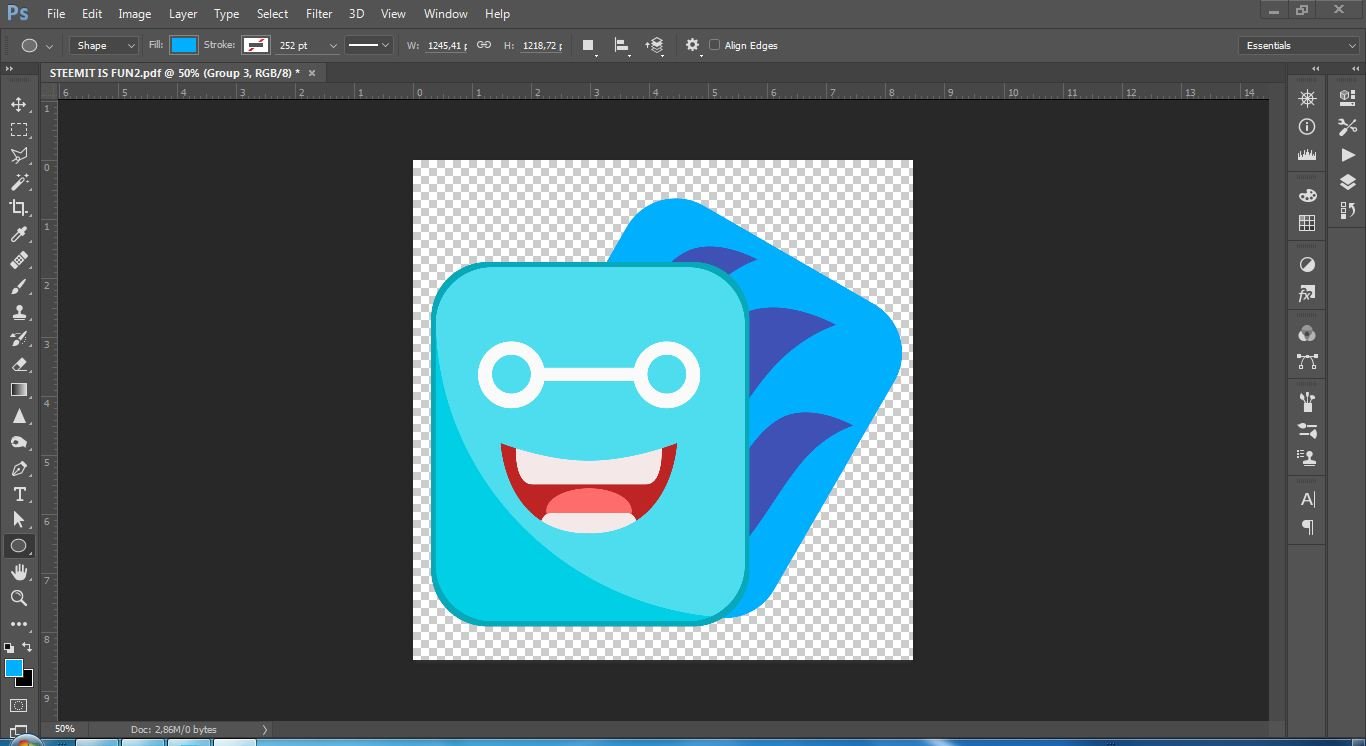The width and height of the screenshot is (1366, 746).
Task: Select the Crop tool
Action: pos(19,208)
